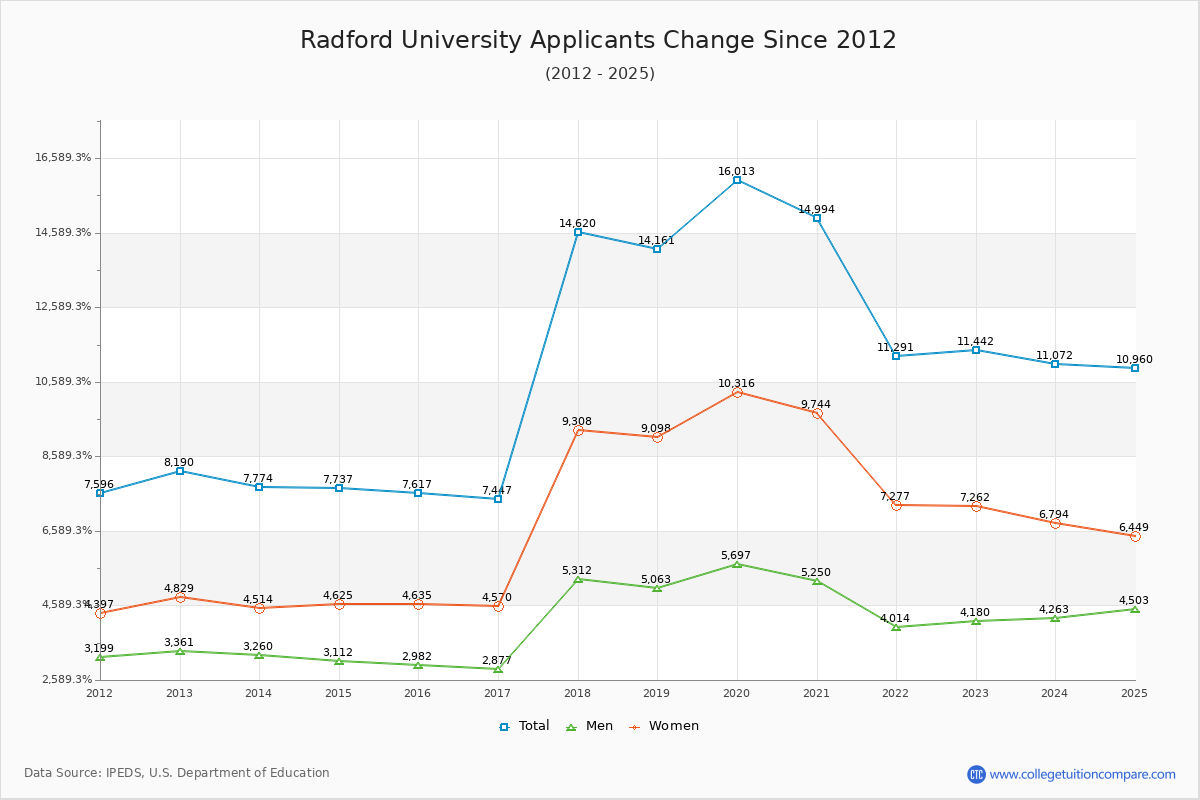
Task: Click the Total marker labeled 7,617
Action: 418,493
